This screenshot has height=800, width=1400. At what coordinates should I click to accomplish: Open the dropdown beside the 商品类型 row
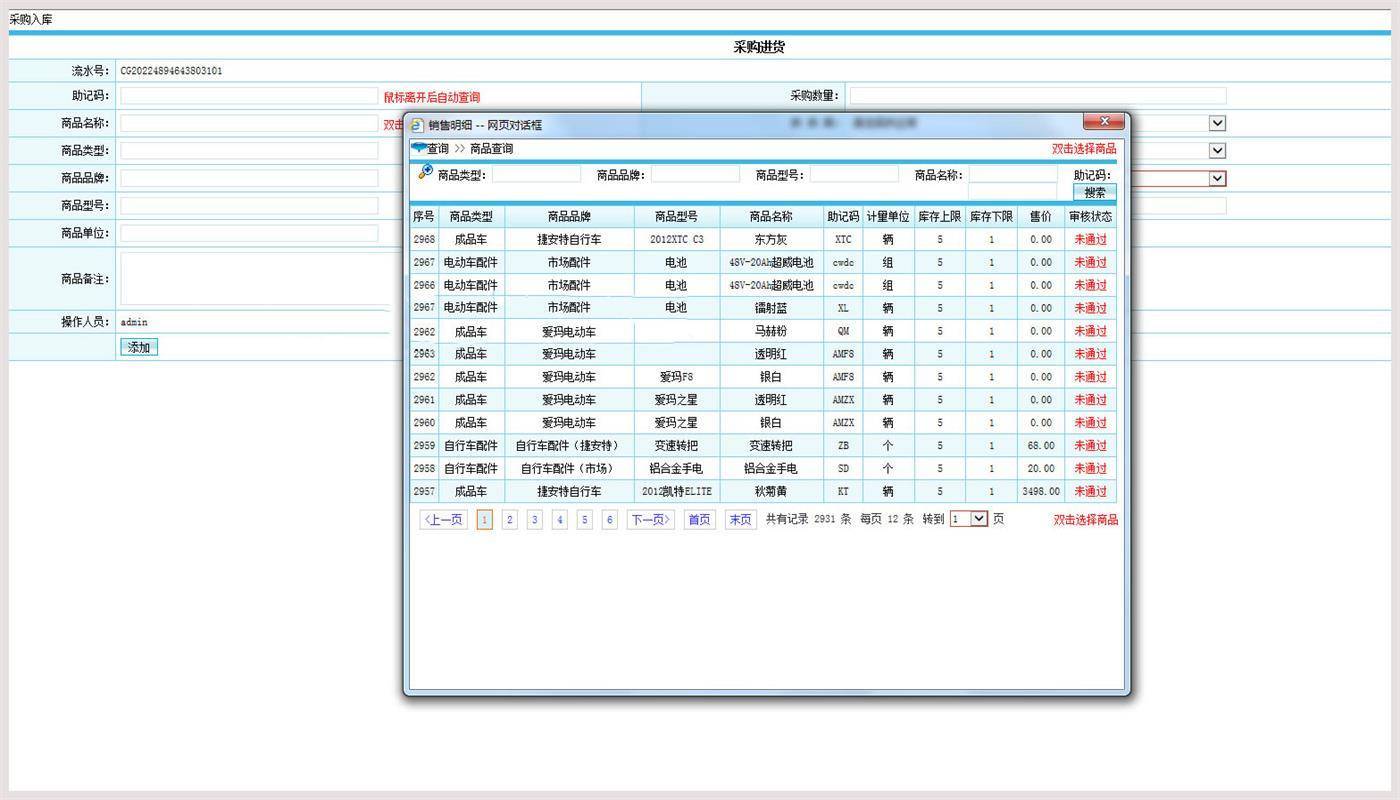pos(1216,150)
